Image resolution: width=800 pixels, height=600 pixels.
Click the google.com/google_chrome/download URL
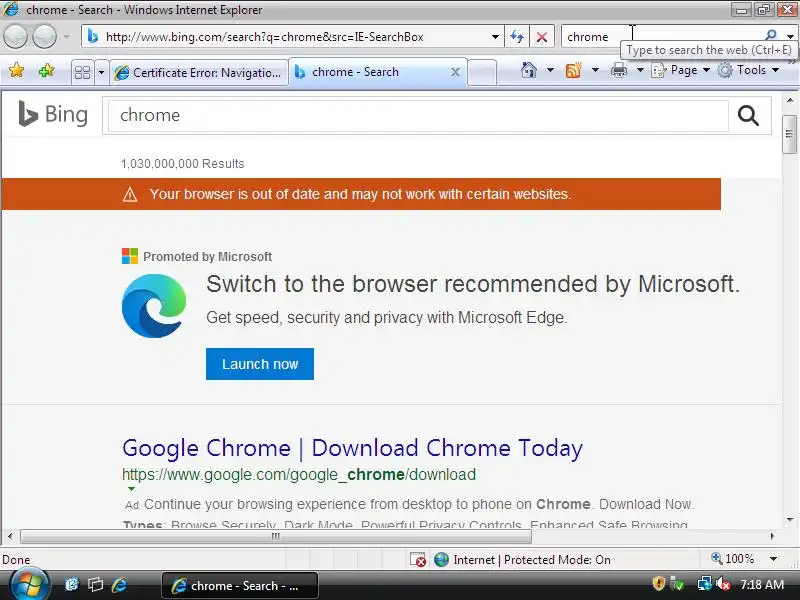pos(299,474)
